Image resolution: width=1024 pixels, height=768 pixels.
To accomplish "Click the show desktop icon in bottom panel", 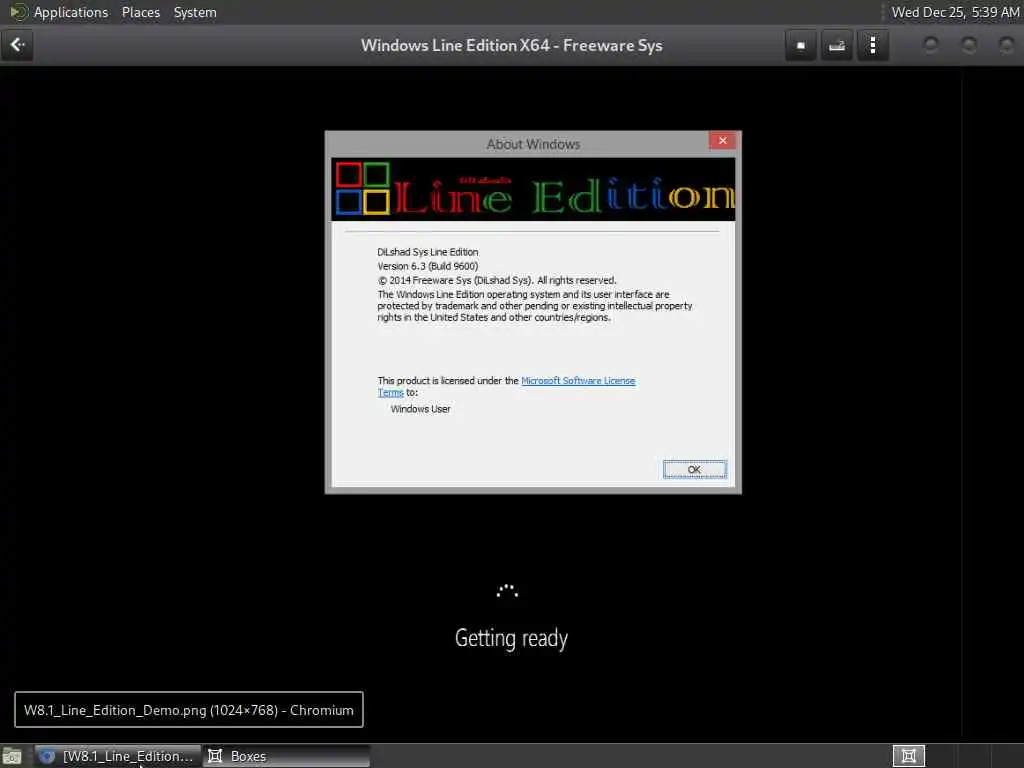I will click(x=12, y=756).
